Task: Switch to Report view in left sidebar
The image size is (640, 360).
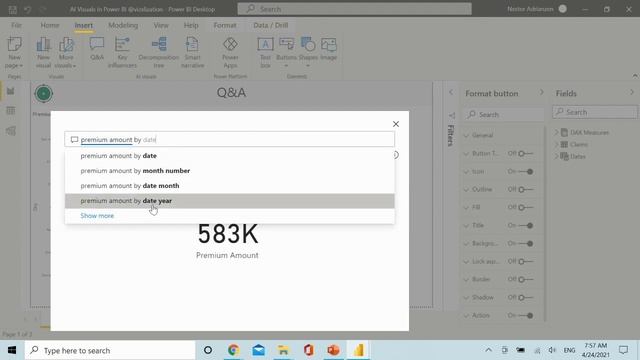Action: (x=11, y=91)
